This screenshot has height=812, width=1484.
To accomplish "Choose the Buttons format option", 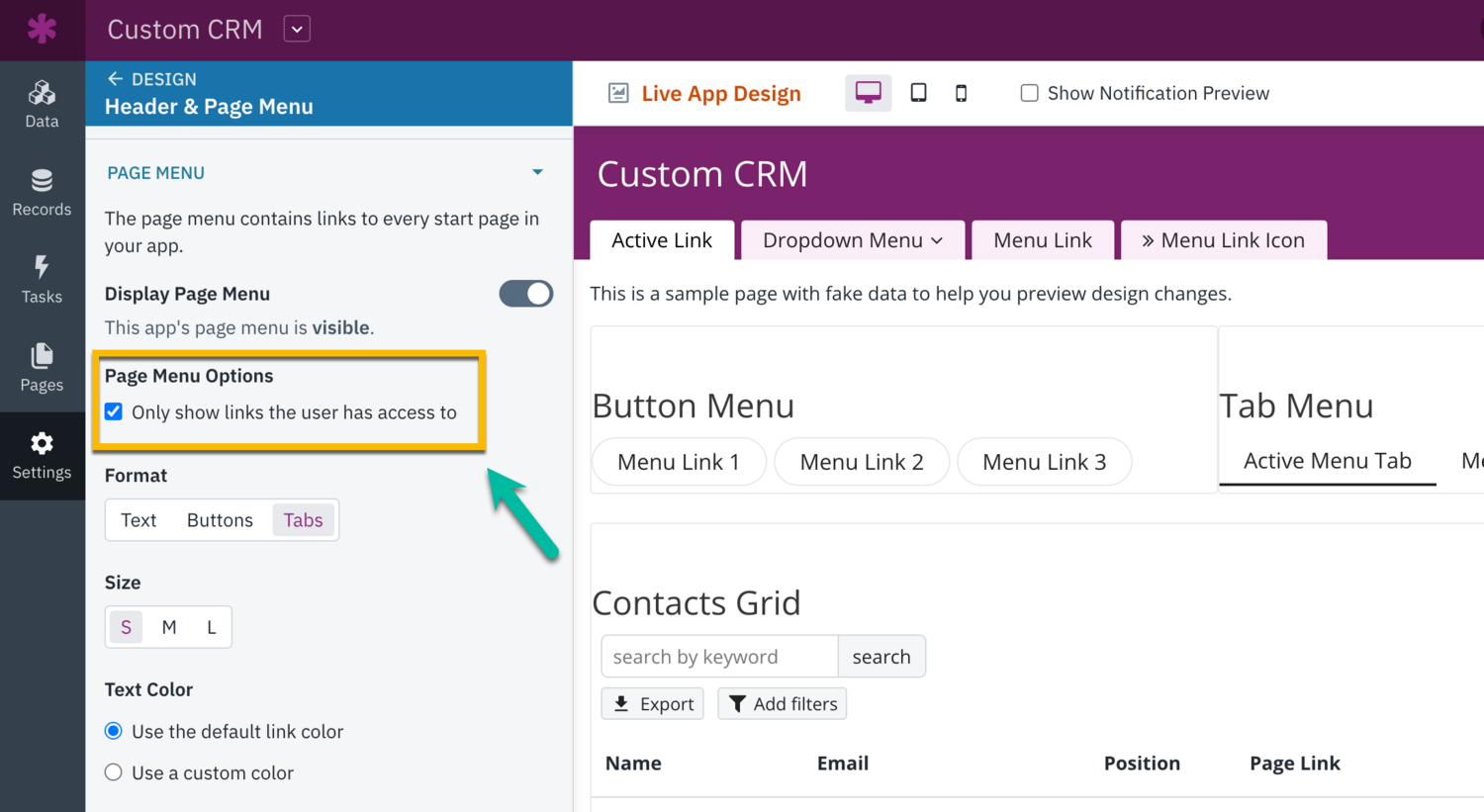I will point(220,520).
